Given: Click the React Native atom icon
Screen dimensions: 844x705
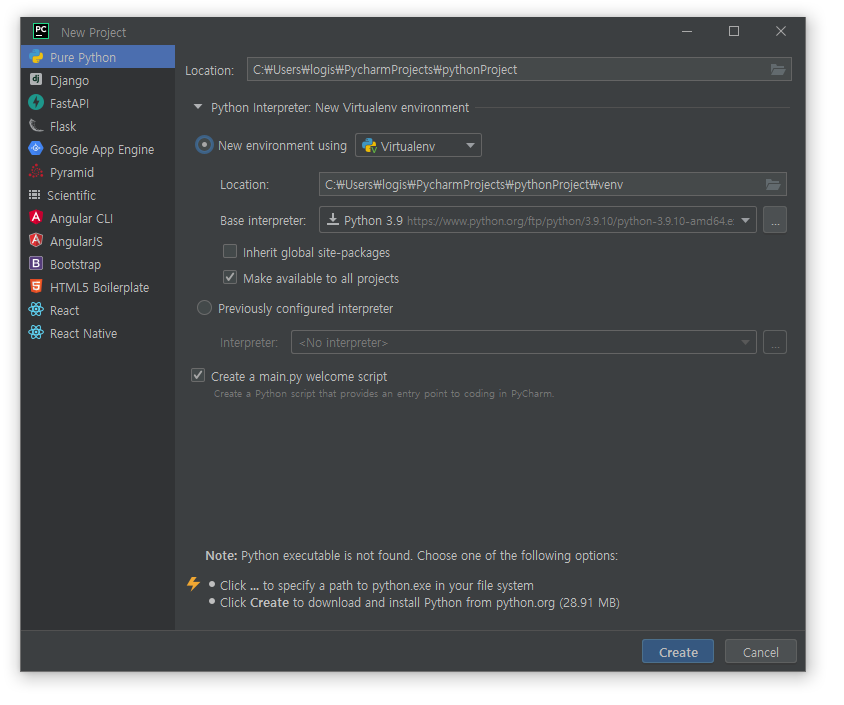Looking at the screenshot, I should [x=36, y=333].
